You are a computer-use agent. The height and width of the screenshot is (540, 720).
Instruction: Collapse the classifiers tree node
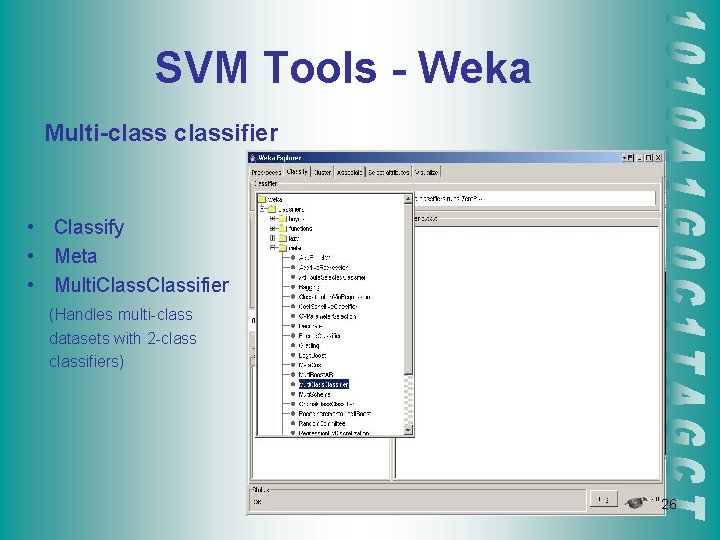(262, 209)
